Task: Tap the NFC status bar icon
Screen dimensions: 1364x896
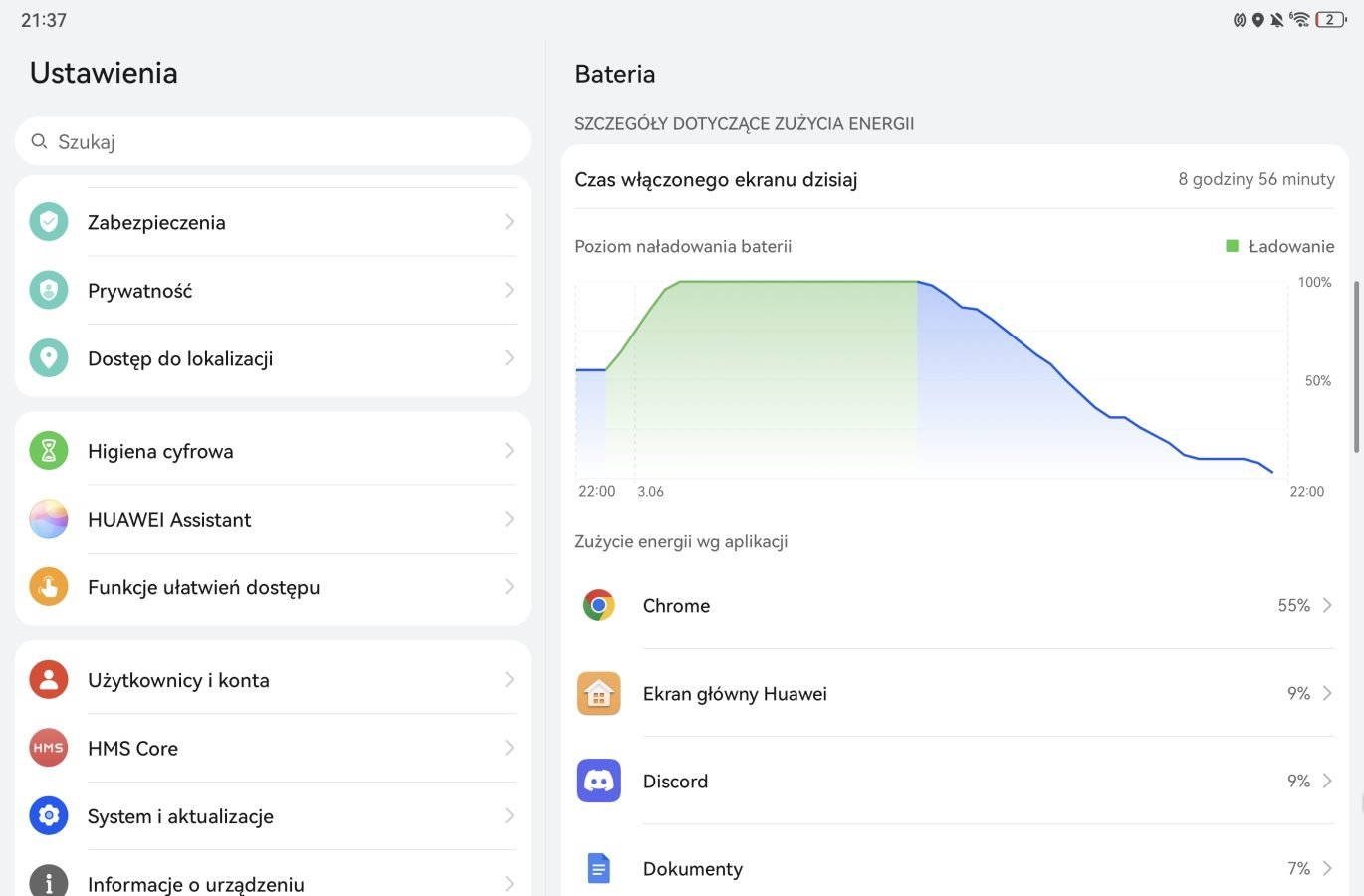Action: [x=1240, y=20]
